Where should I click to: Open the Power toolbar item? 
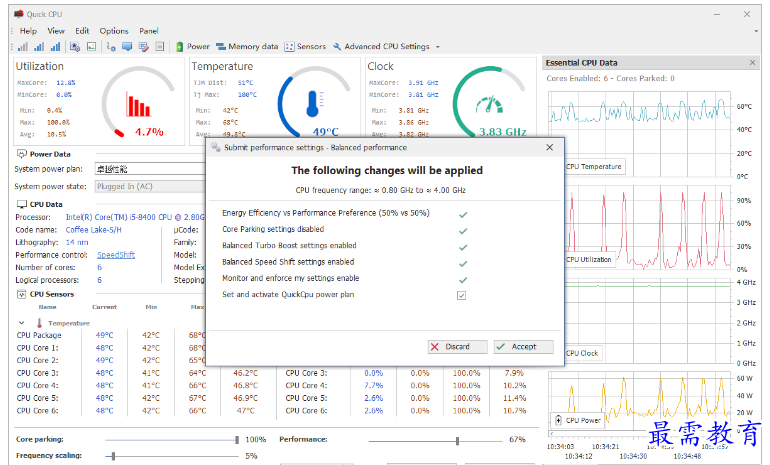point(192,47)
